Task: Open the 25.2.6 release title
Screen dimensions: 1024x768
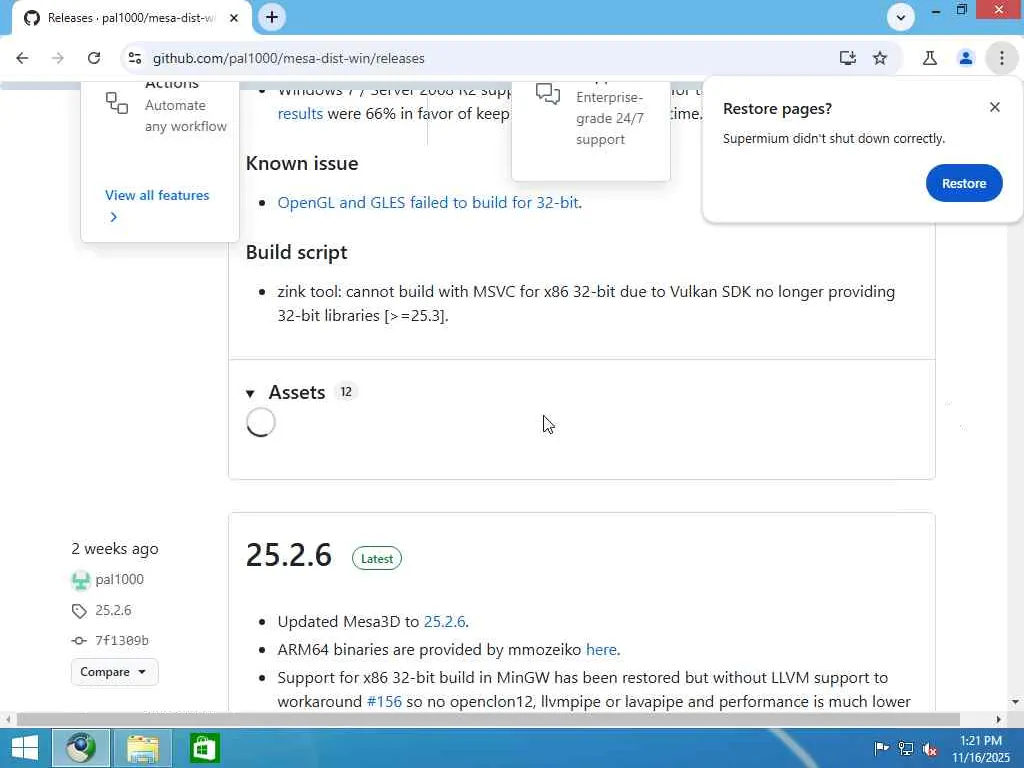Action: 289,554
